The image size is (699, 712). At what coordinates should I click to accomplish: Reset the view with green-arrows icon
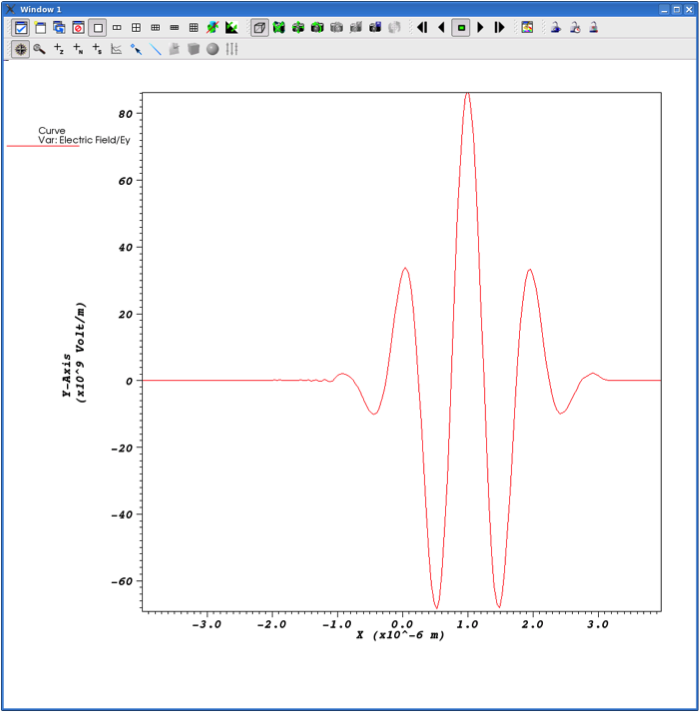pyautogui.click(x=279, y=28)
